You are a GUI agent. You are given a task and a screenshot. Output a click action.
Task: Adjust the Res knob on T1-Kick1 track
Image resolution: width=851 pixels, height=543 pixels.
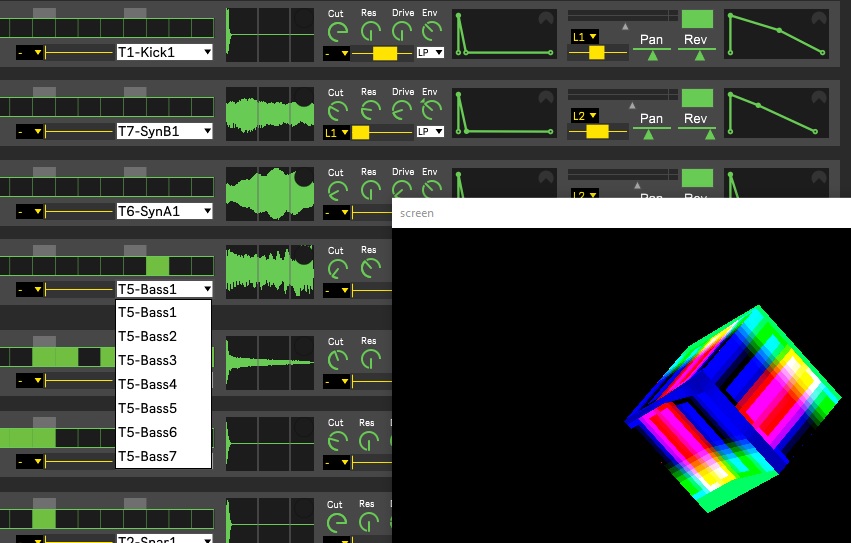370,31
